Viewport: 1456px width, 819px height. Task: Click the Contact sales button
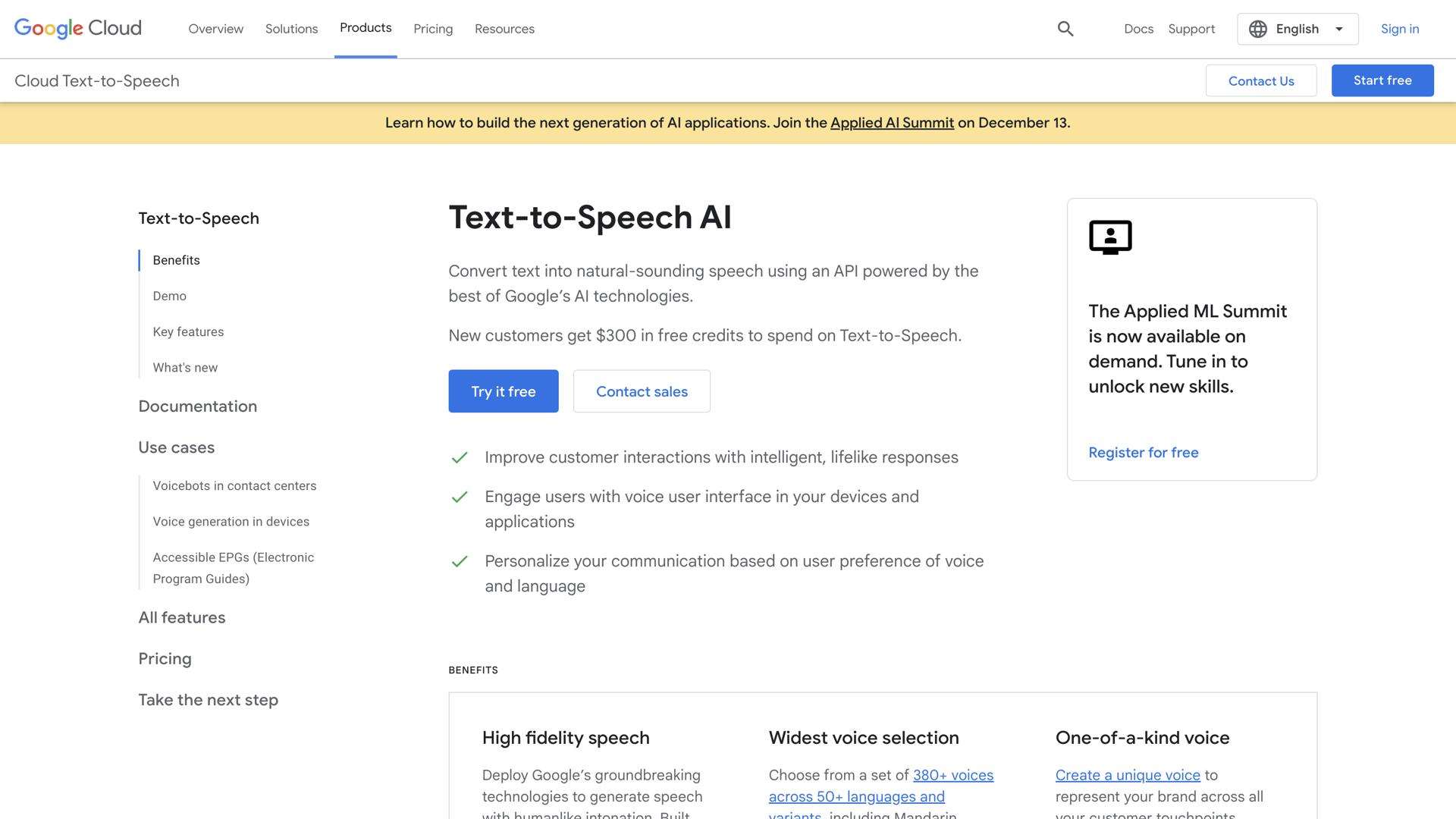tap(642, 391)
